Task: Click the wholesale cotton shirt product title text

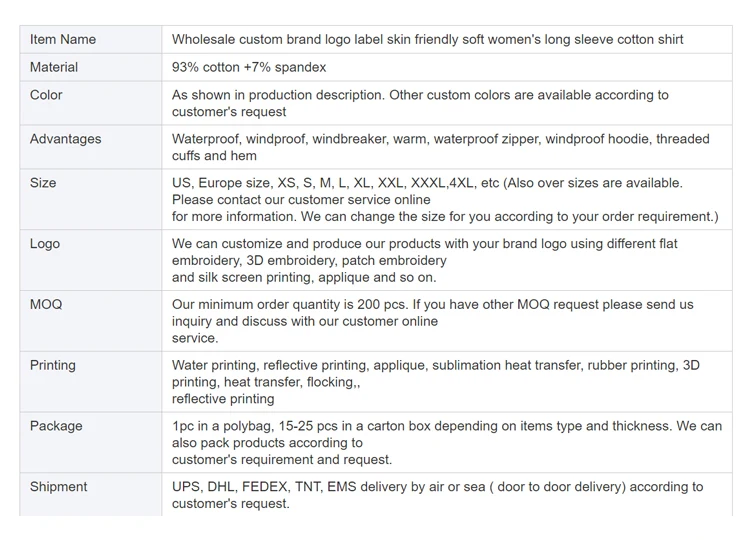Action: 428,39
